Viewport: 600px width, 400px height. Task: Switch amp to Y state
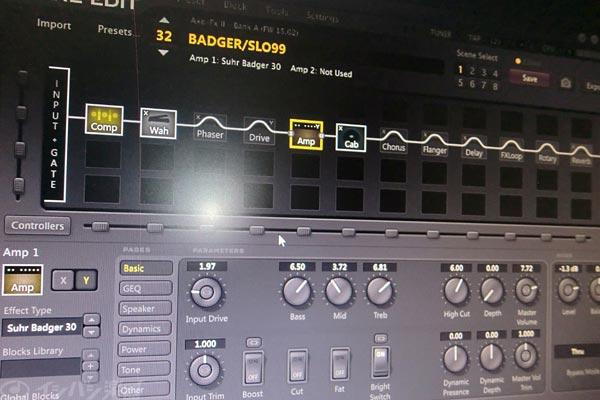pyautogui.click(x=86, y=281)
